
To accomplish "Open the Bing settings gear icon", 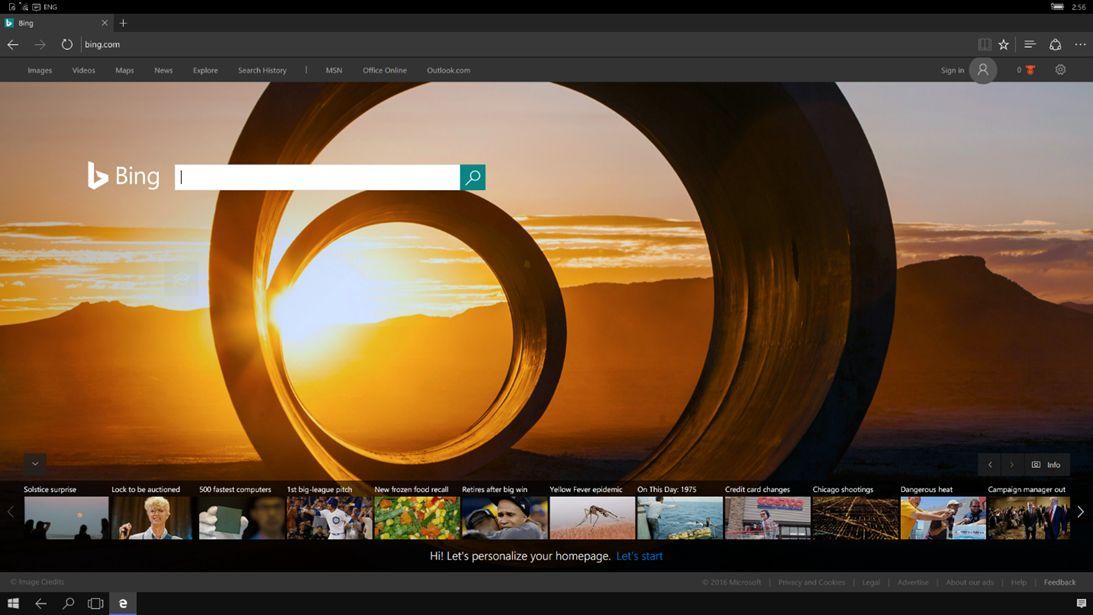I will [1060, 70].
